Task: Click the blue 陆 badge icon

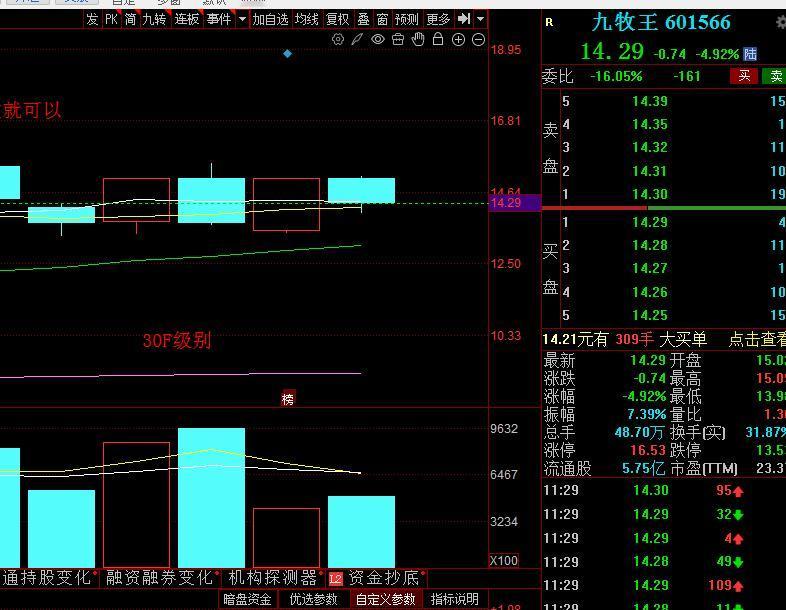Action: coord(750,54)
